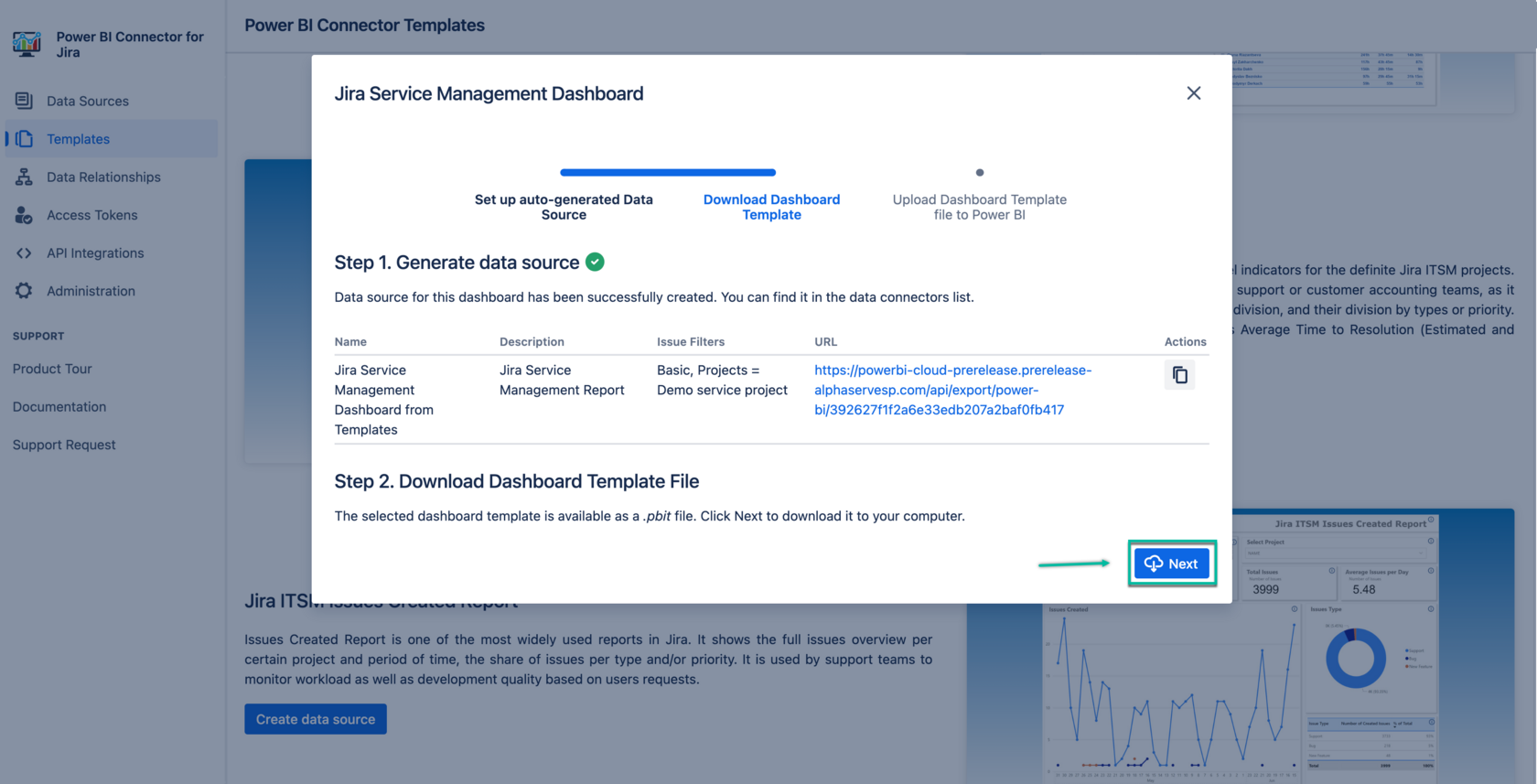Select Upload Dashboard Template file to Power BI step

pos(979,207)
